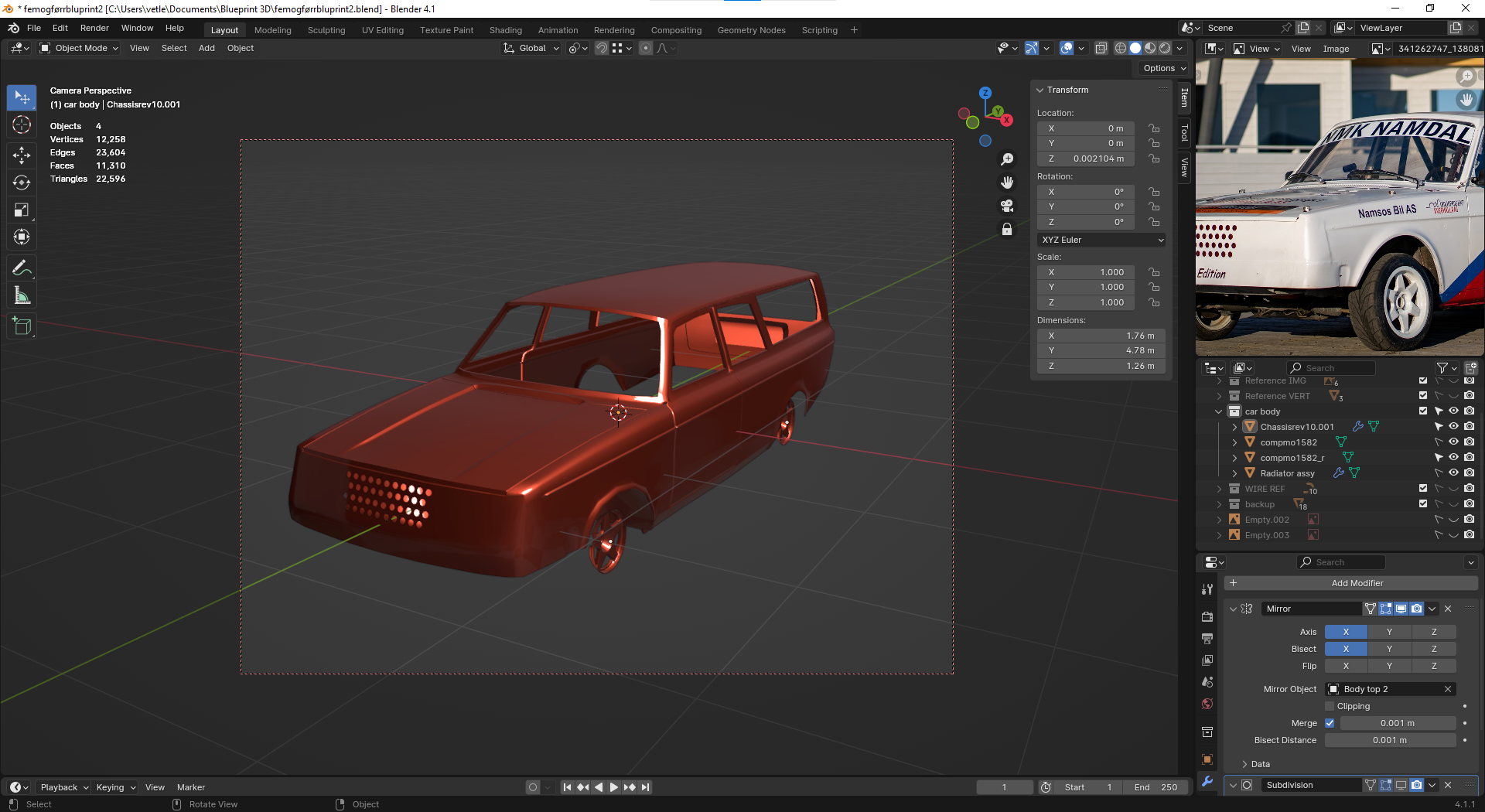Switch viewport shading to Rendered
The image size is (1485, 812).
[x=1165, y=48]
